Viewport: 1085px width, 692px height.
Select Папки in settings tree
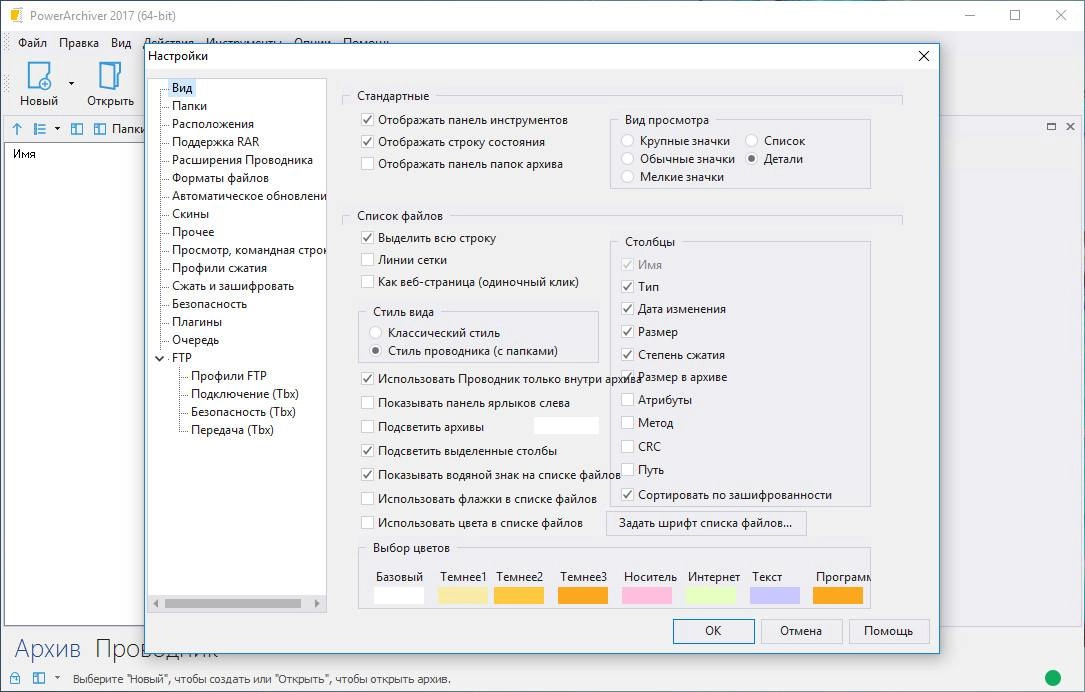[x=189, y=106]
